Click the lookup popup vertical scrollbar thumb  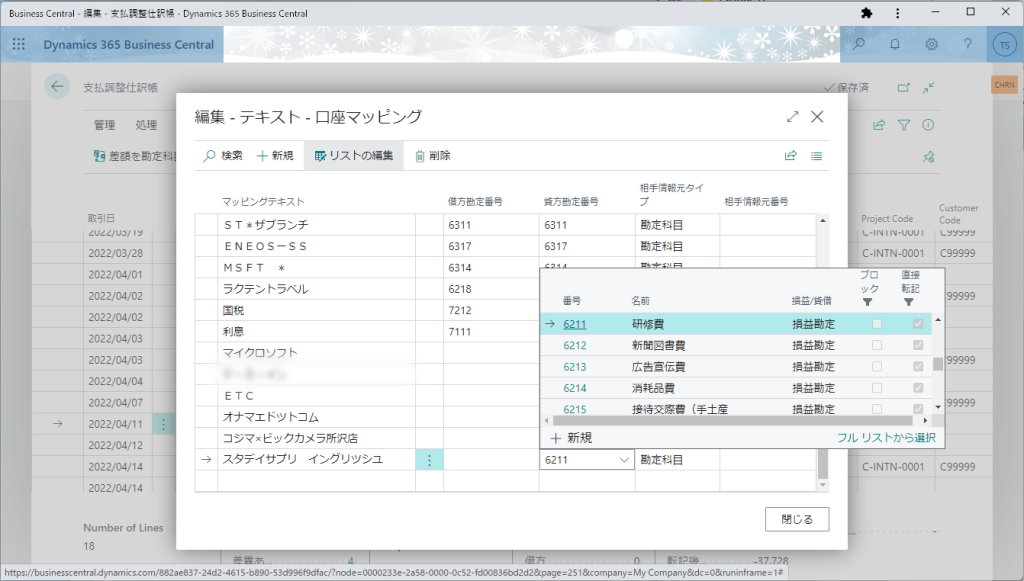coord(938,364)
